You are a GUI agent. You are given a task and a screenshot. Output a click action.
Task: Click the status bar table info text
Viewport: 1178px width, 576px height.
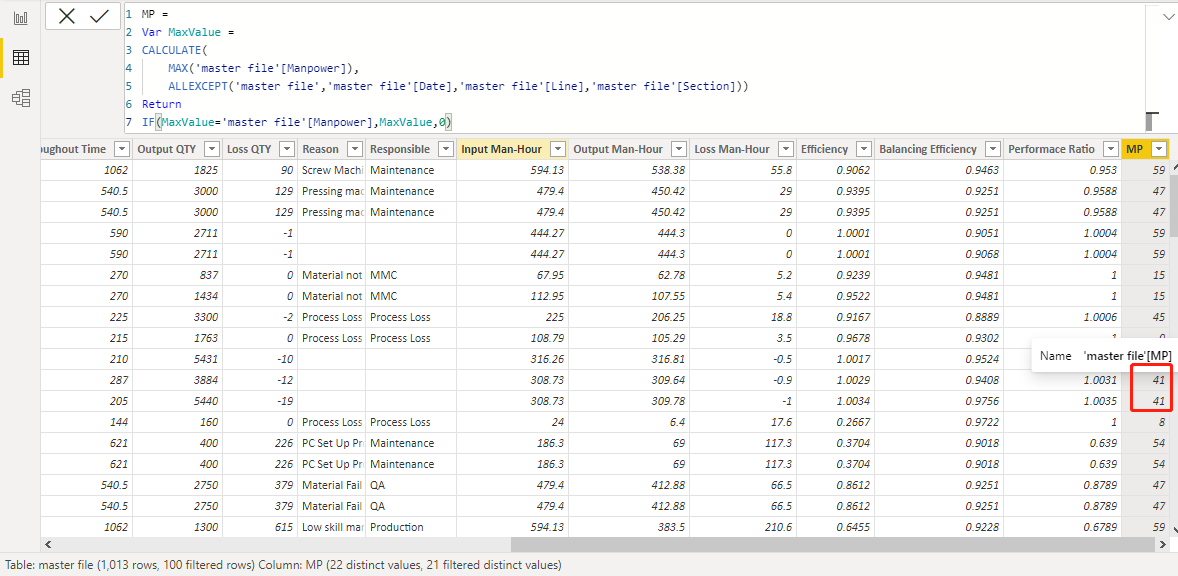point(282,564)
